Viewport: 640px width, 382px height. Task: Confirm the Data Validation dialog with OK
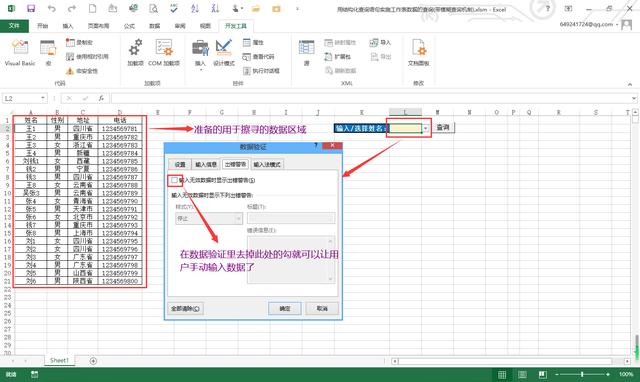tap(285, 309)
